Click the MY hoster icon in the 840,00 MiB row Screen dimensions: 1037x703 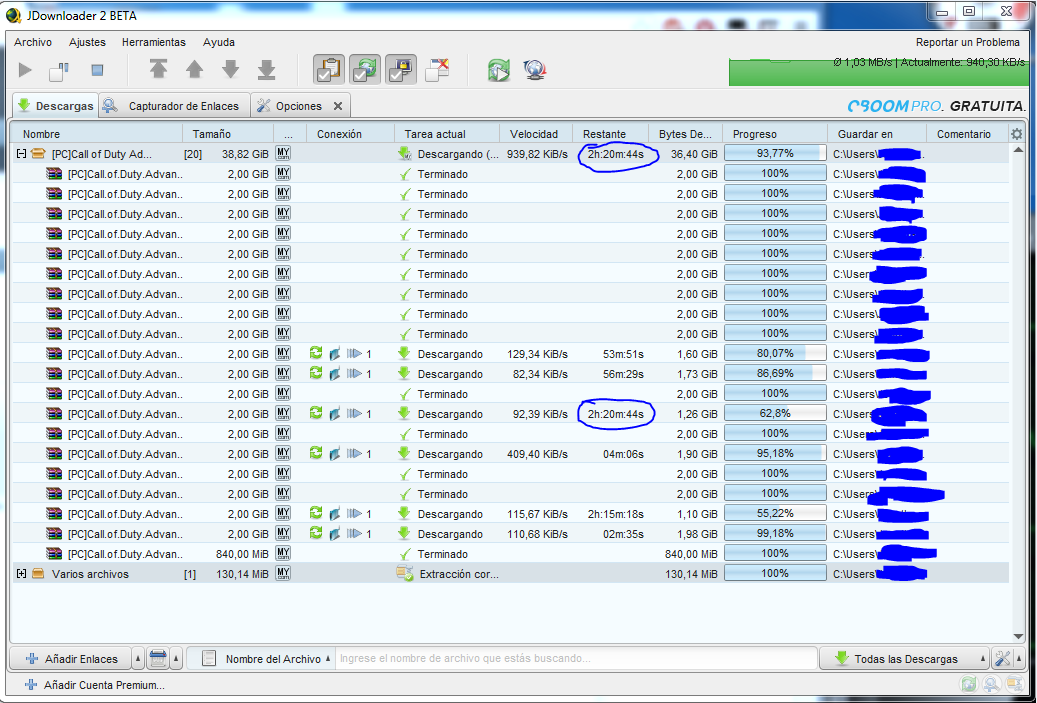(283, 554)
